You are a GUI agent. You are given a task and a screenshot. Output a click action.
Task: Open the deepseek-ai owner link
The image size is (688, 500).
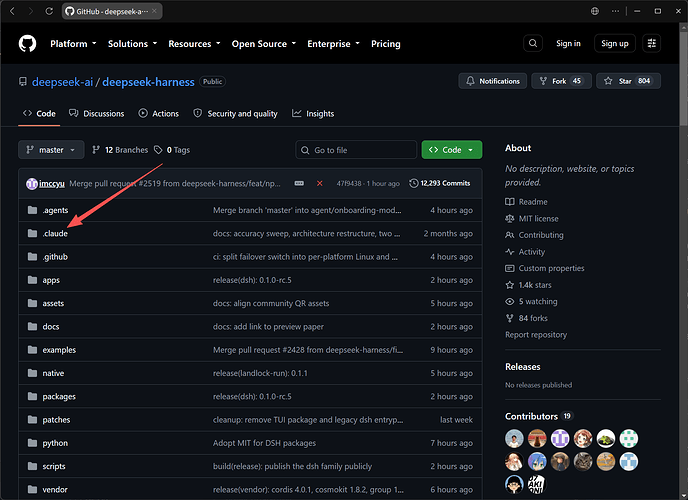(x=62, y=82)
